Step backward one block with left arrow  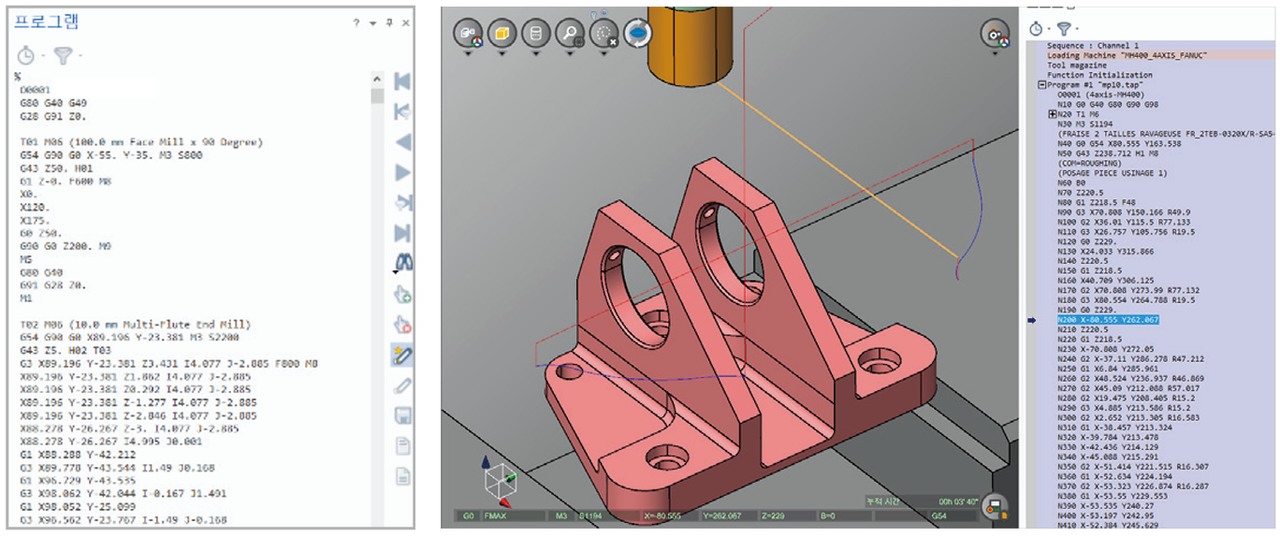tap(403, 143)
